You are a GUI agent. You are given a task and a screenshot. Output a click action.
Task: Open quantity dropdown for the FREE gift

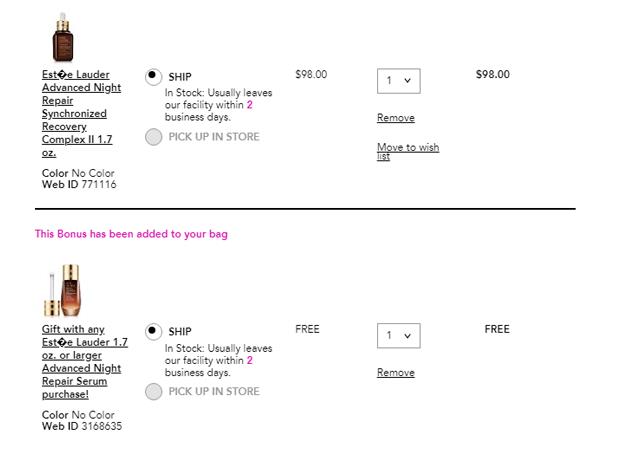coord(399,336)
